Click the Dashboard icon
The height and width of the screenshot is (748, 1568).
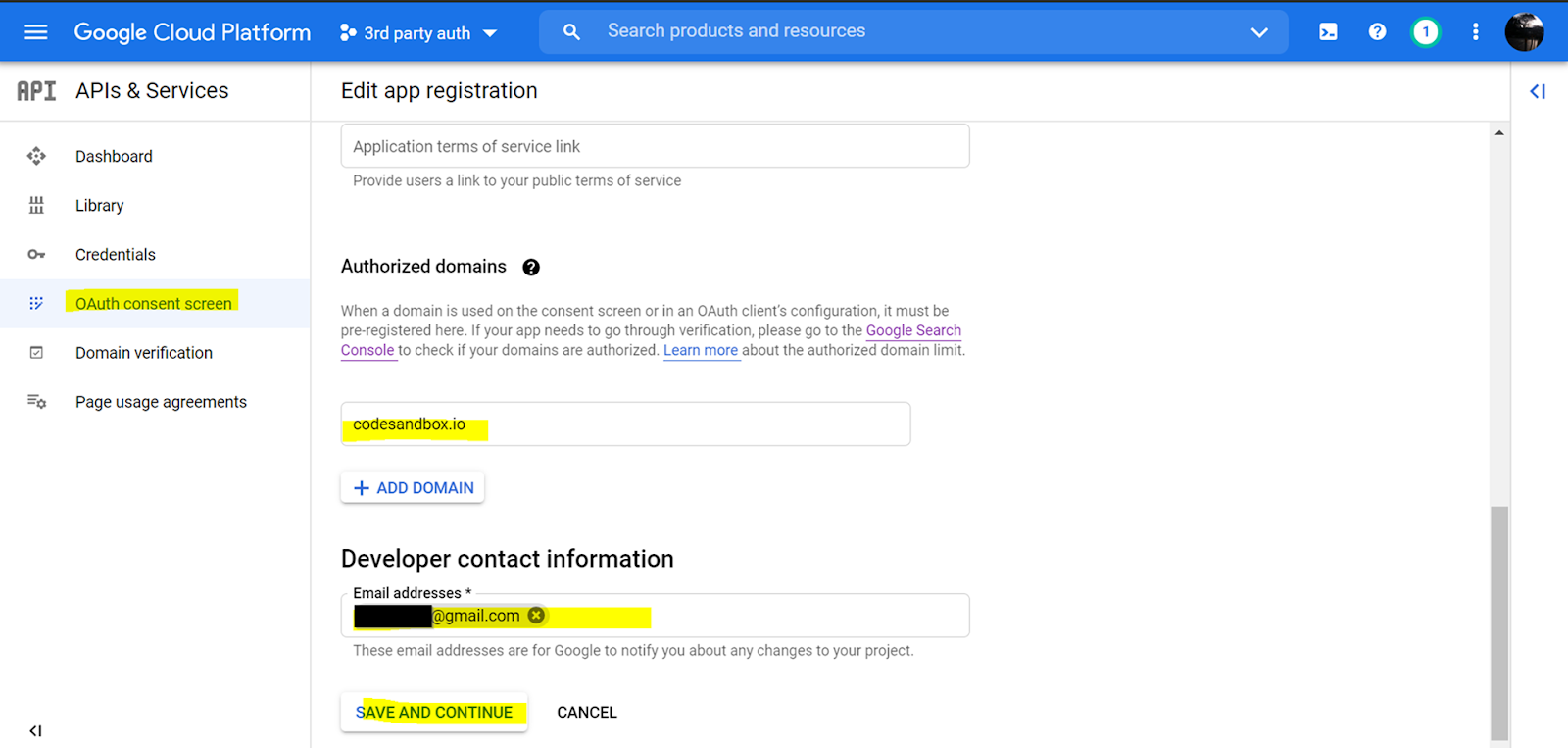pos(36,156)
